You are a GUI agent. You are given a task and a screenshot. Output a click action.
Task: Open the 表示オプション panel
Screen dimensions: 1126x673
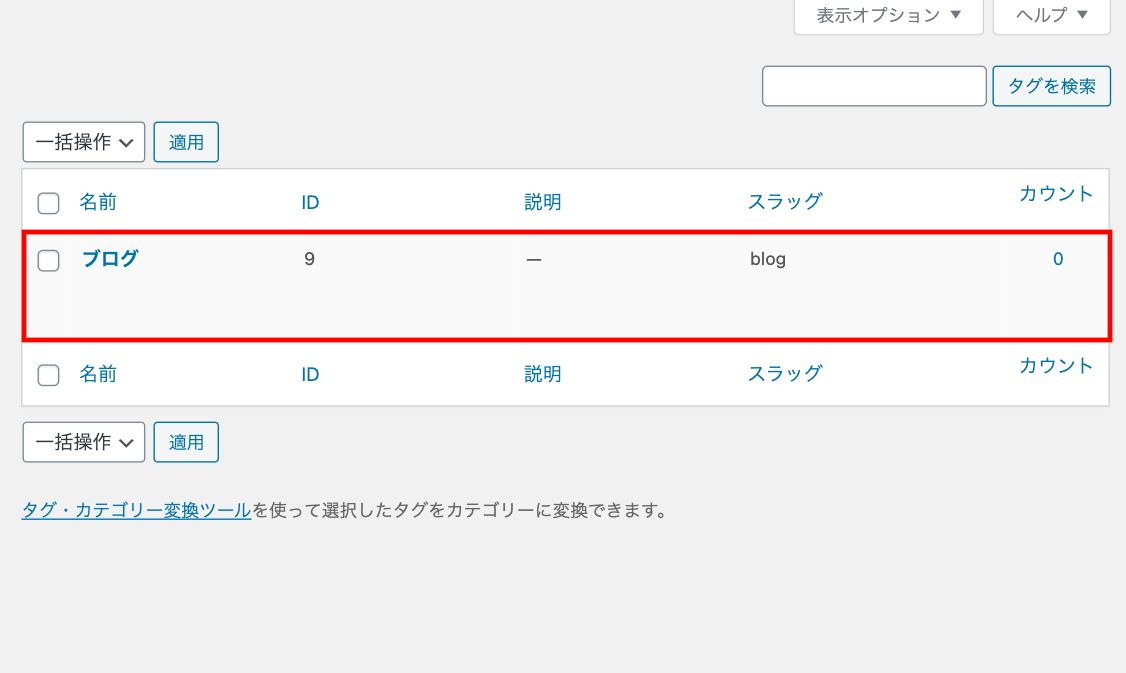point(886,16)
